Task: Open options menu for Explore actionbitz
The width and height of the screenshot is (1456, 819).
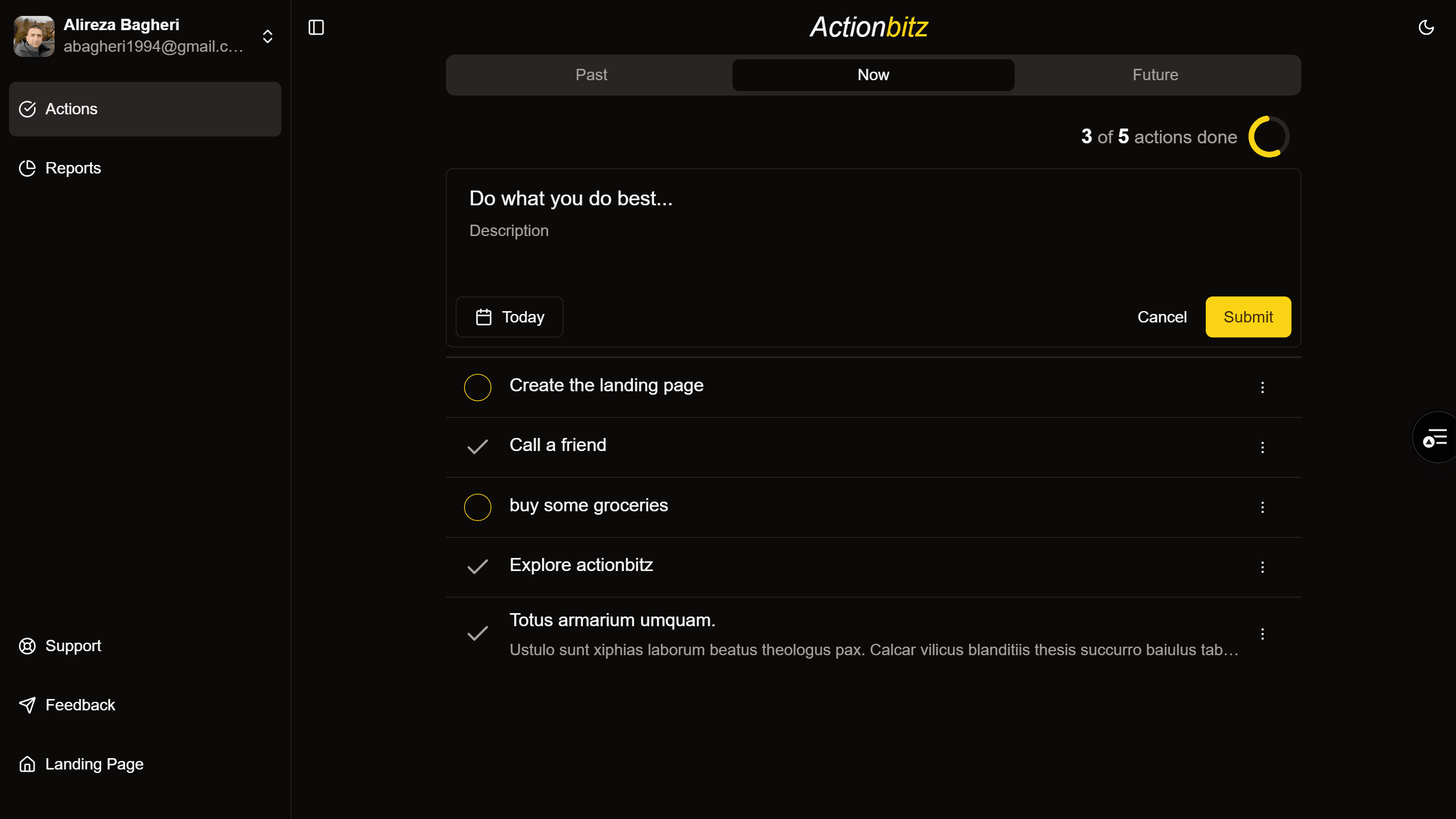Action: [x=1263, y=567]
